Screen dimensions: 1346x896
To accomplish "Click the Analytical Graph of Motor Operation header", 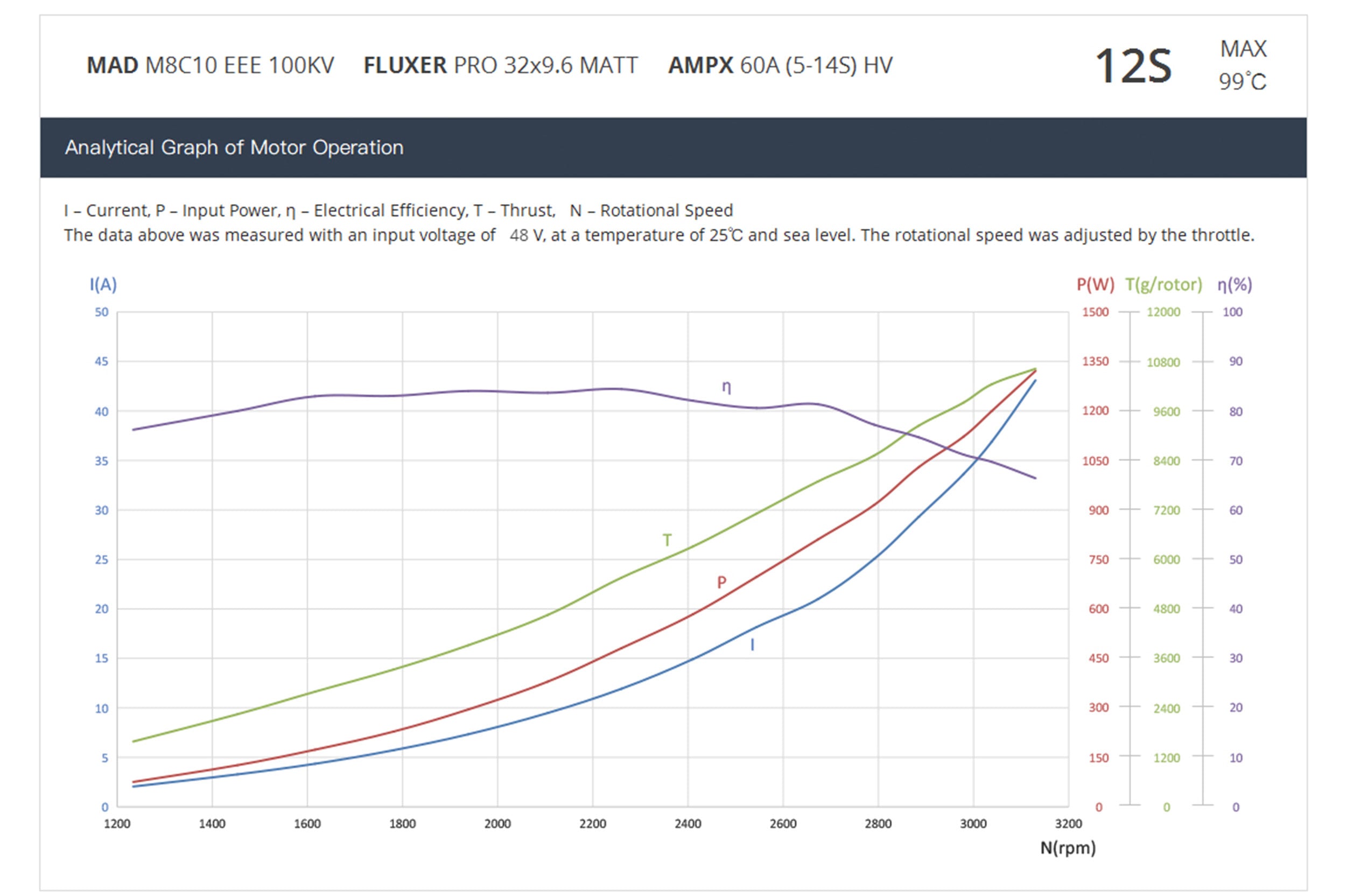I will point(234,148).
